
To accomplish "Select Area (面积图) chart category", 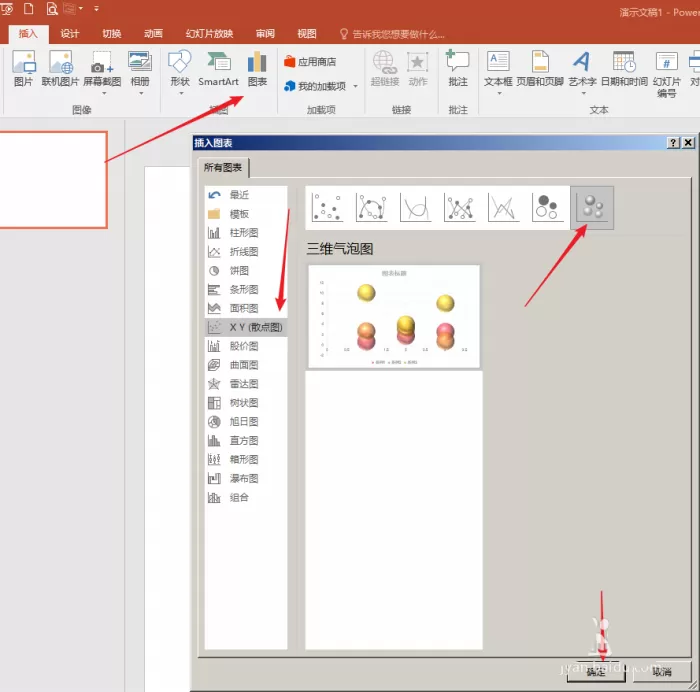I will (246, 308).
